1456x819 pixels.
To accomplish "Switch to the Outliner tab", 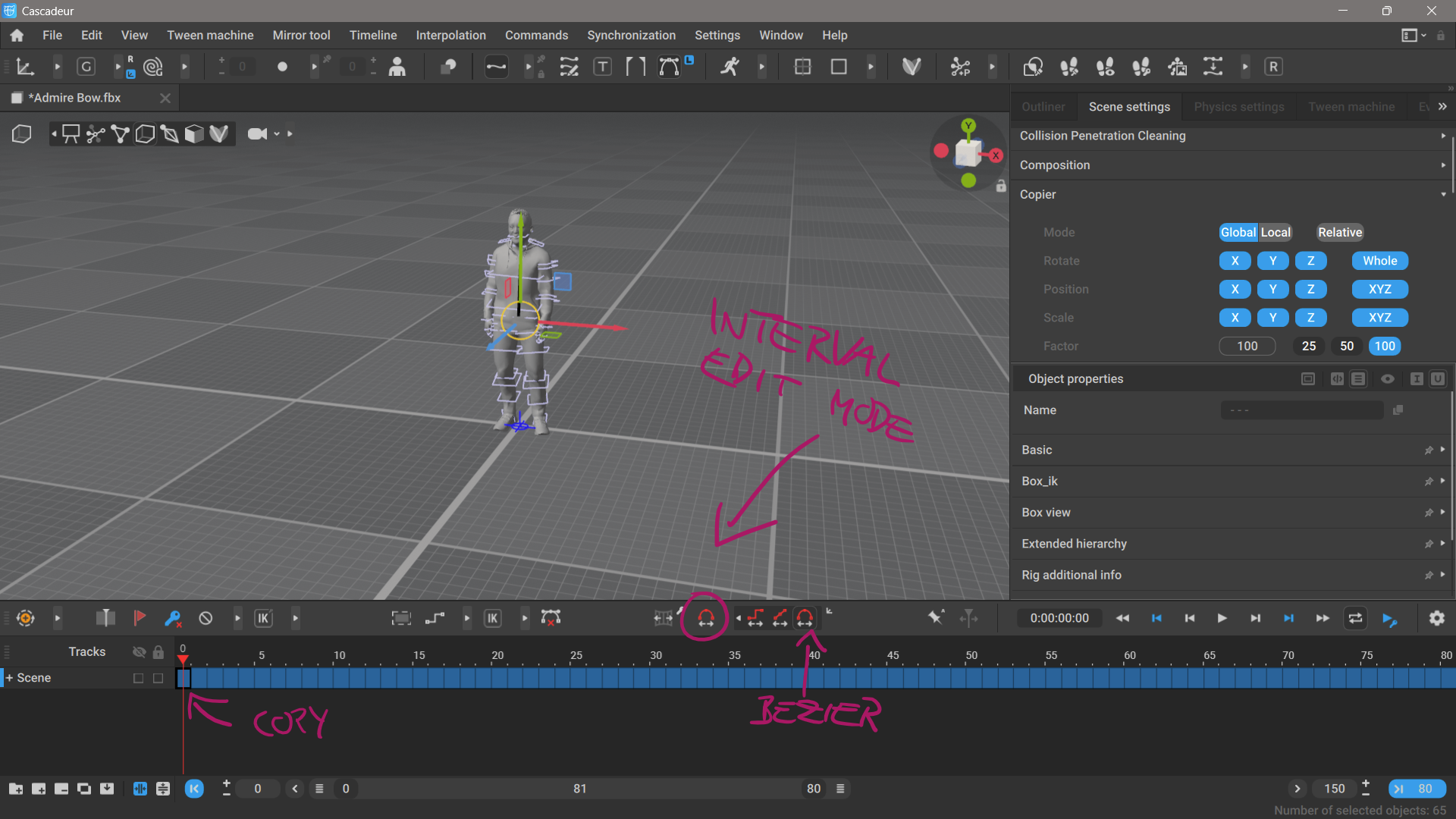I will [x=1043, y=107].
